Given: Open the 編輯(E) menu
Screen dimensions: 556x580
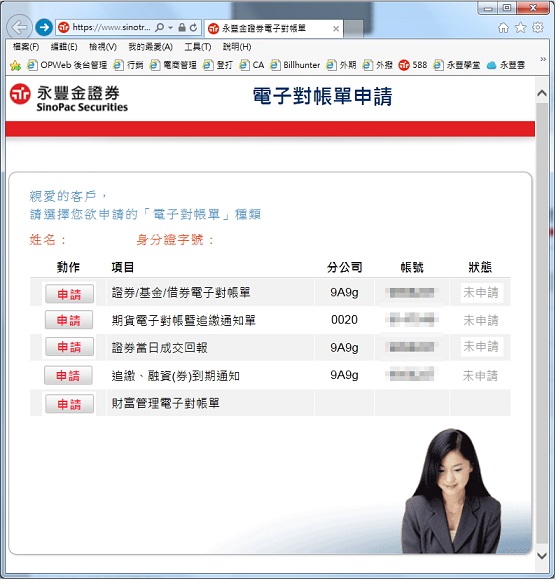Looking at the screenshot, I should tap(64, 47).
